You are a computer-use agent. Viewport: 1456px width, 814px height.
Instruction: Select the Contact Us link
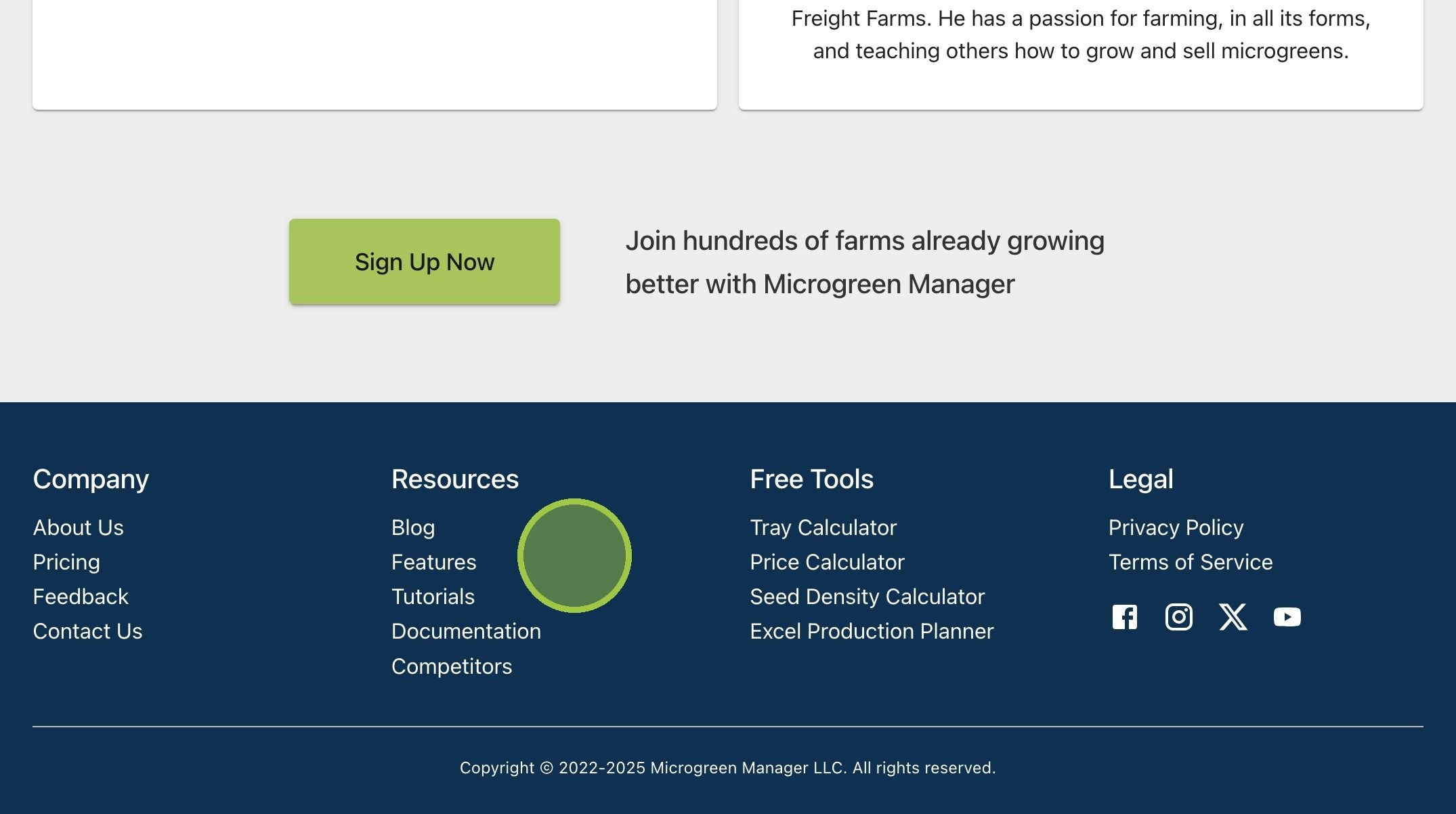tap(88, 631)
